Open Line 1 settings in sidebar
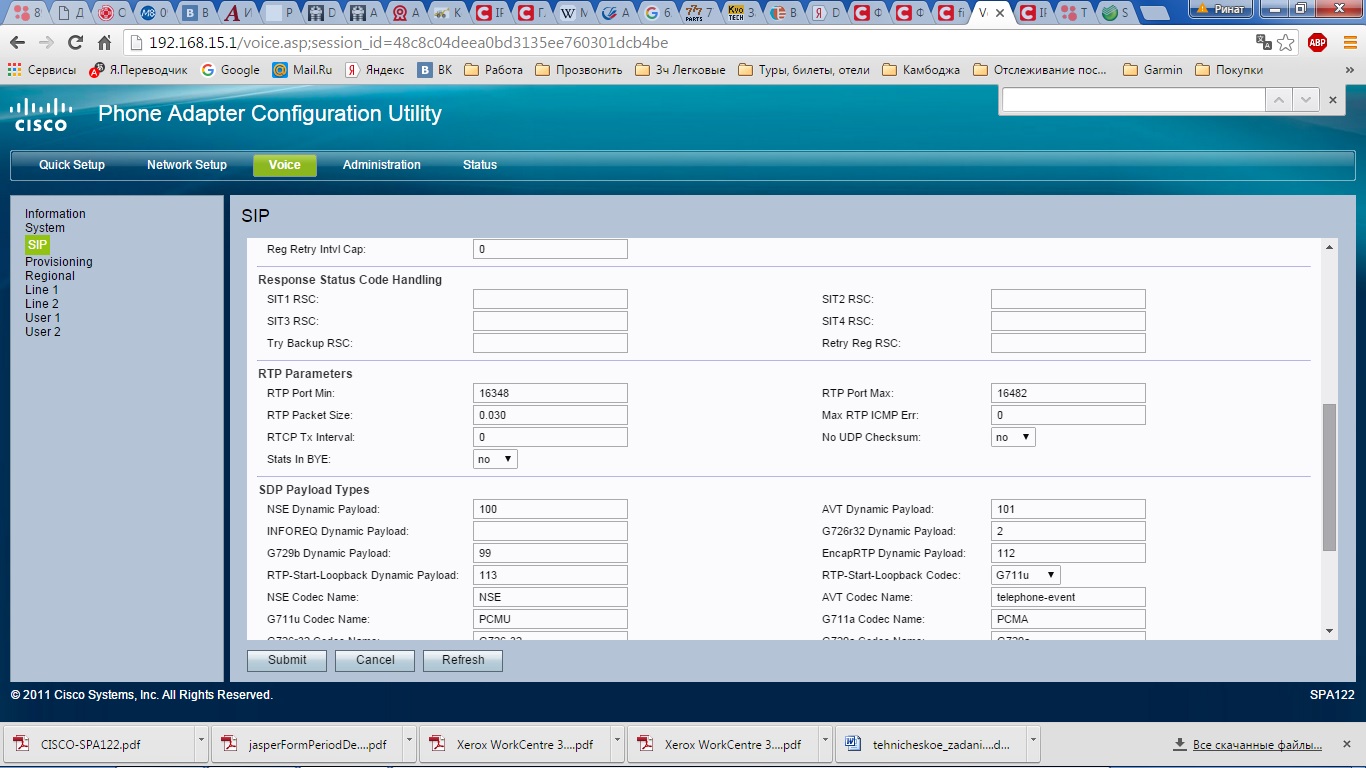The height and width of the screenshot is (768, 1366). click(42, 290)
